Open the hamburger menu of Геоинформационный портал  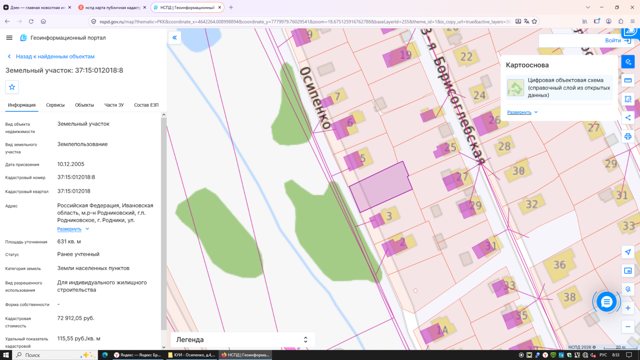pos(9,38)
